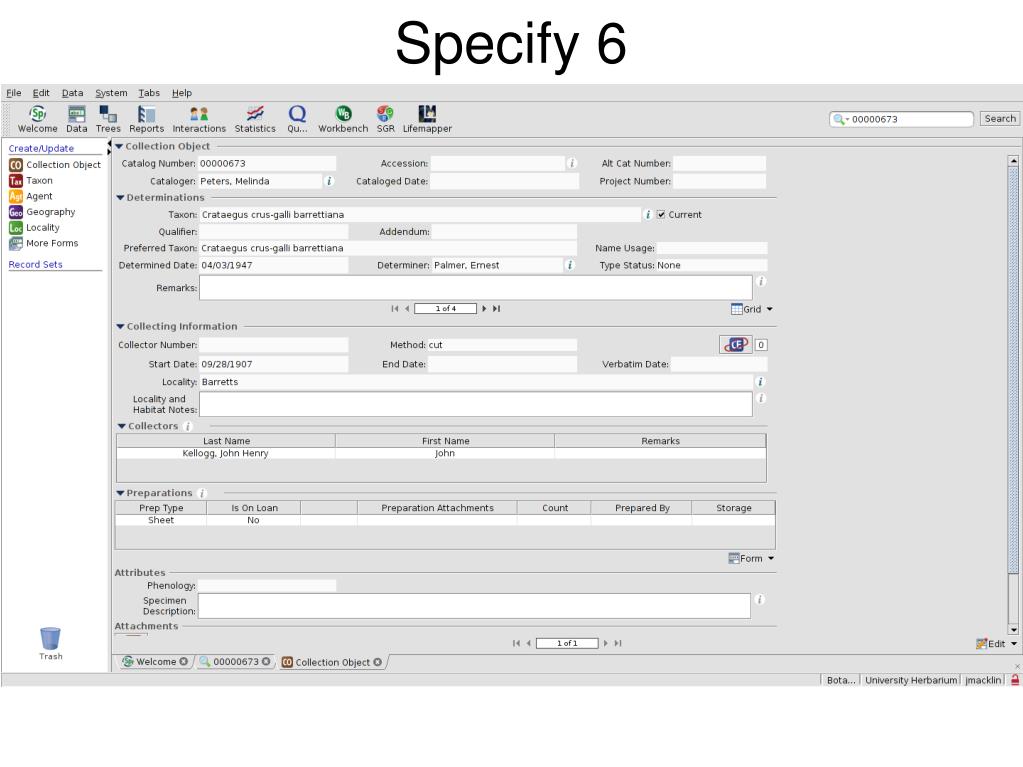
Task: Click the info icon beside Accession field
Action: coord(572,163)
